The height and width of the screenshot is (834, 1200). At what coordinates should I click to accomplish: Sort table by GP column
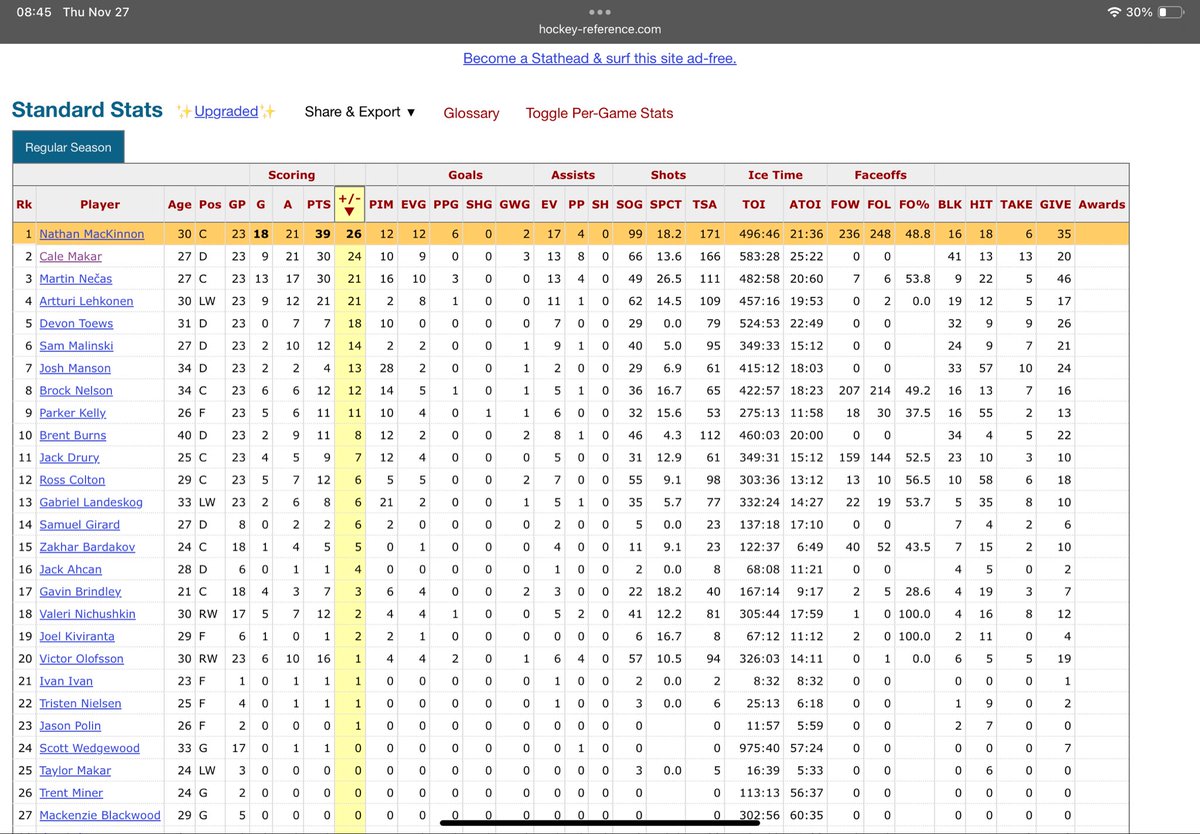(x=237, y=204)
